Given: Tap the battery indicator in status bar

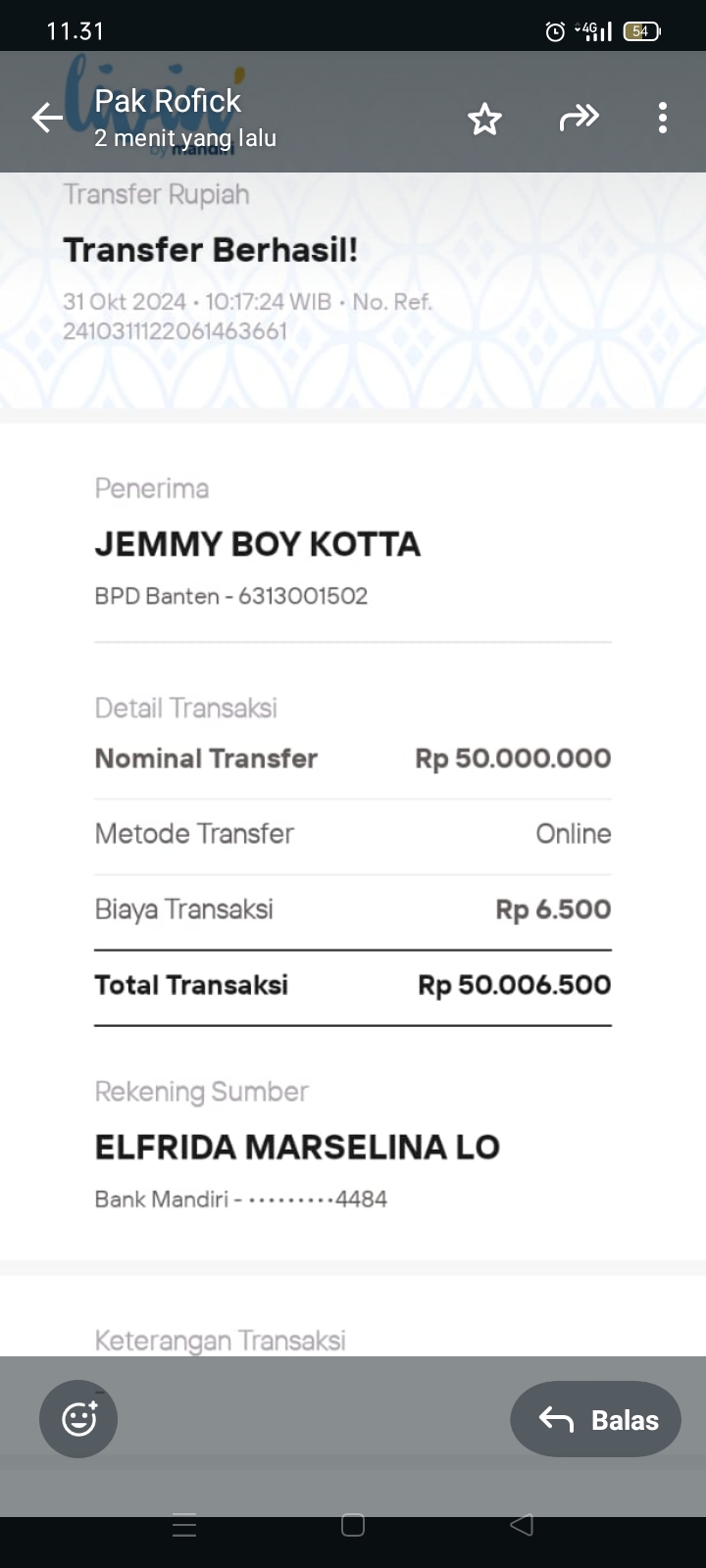Looking at the screenshot, I should point(641,31).
